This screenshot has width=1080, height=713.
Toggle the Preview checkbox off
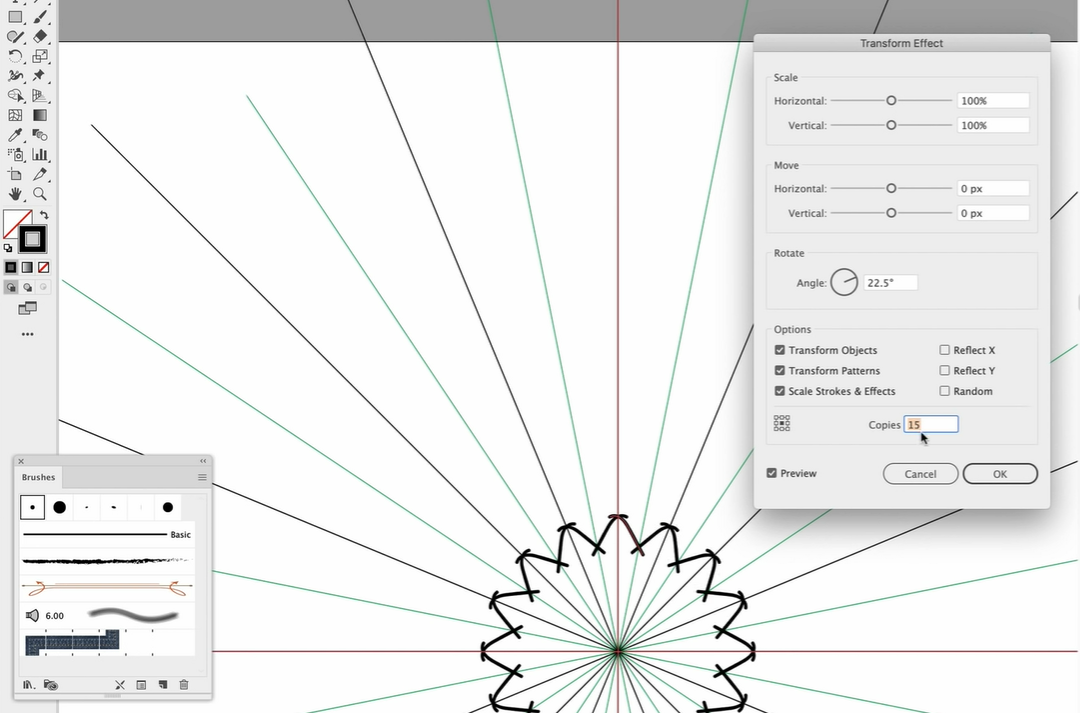click(772, 473)
